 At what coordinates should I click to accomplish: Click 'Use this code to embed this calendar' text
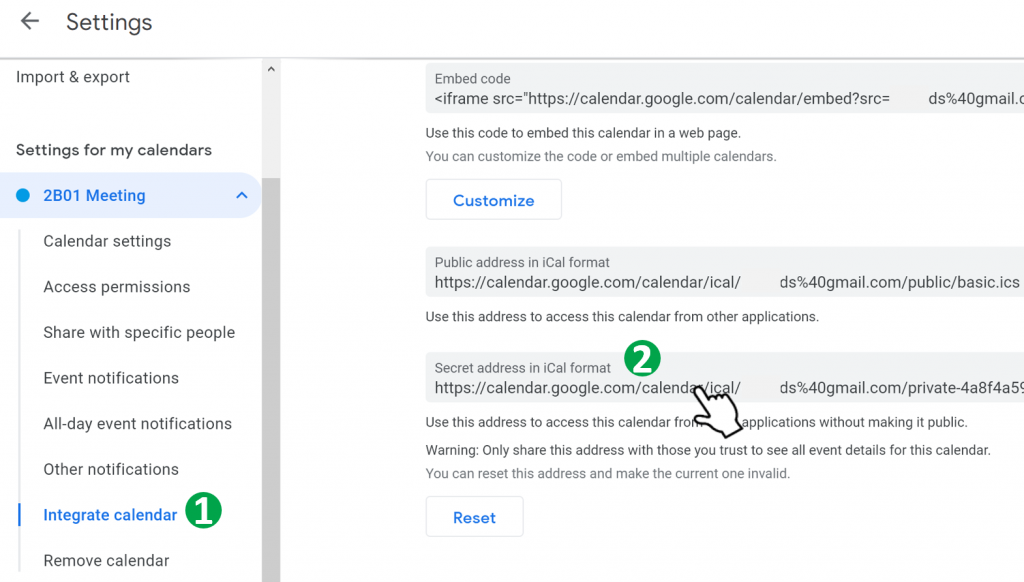click(583, 133)
